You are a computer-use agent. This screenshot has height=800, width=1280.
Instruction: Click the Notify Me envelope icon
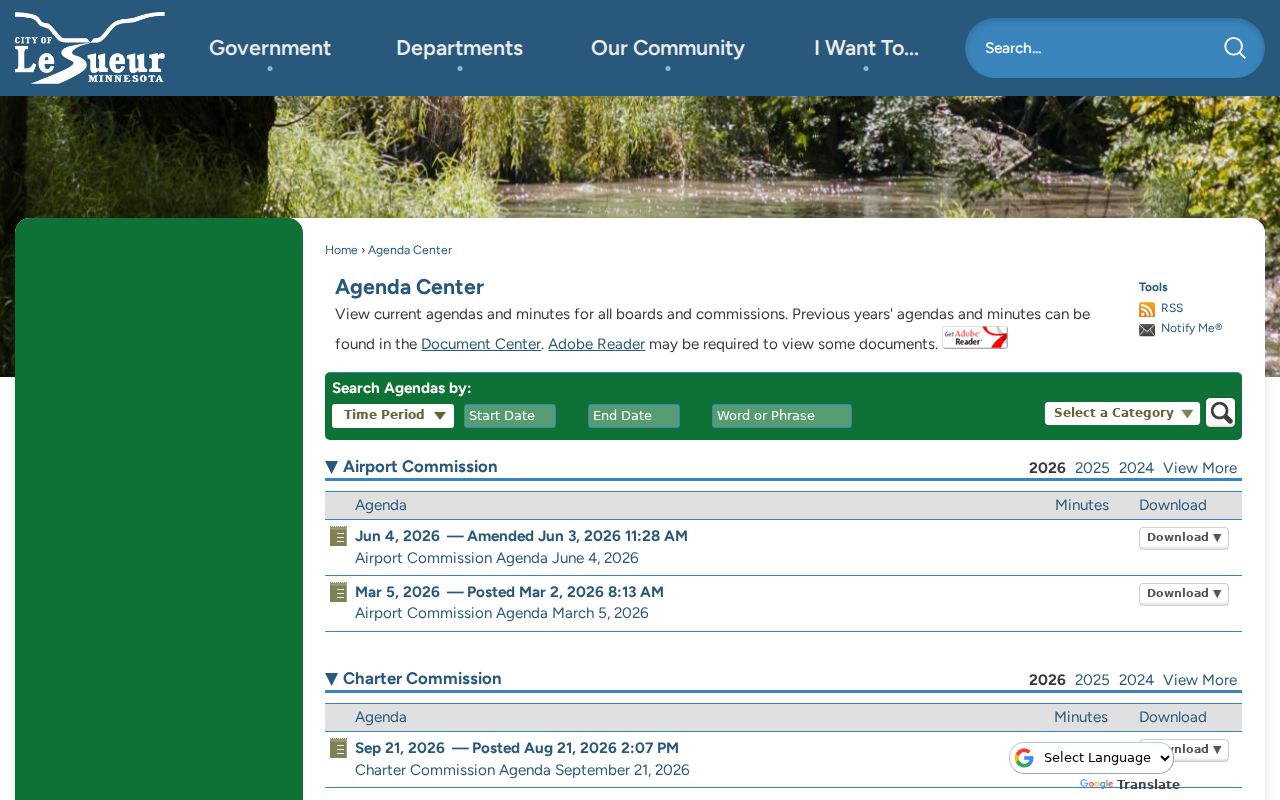[x=1147, y=329]
